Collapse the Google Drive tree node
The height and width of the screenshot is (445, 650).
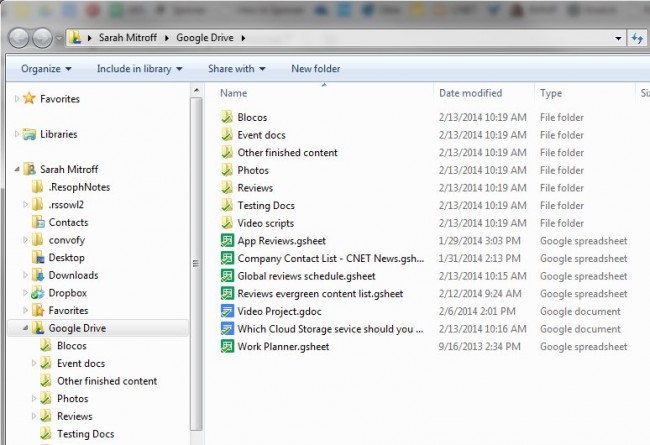pyautogui.click(x=25, y=328)
